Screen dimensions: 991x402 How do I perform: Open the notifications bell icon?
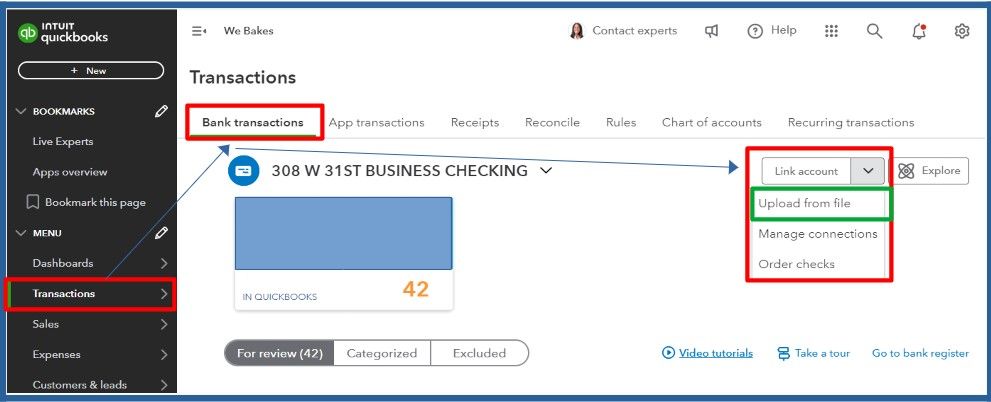920,31
